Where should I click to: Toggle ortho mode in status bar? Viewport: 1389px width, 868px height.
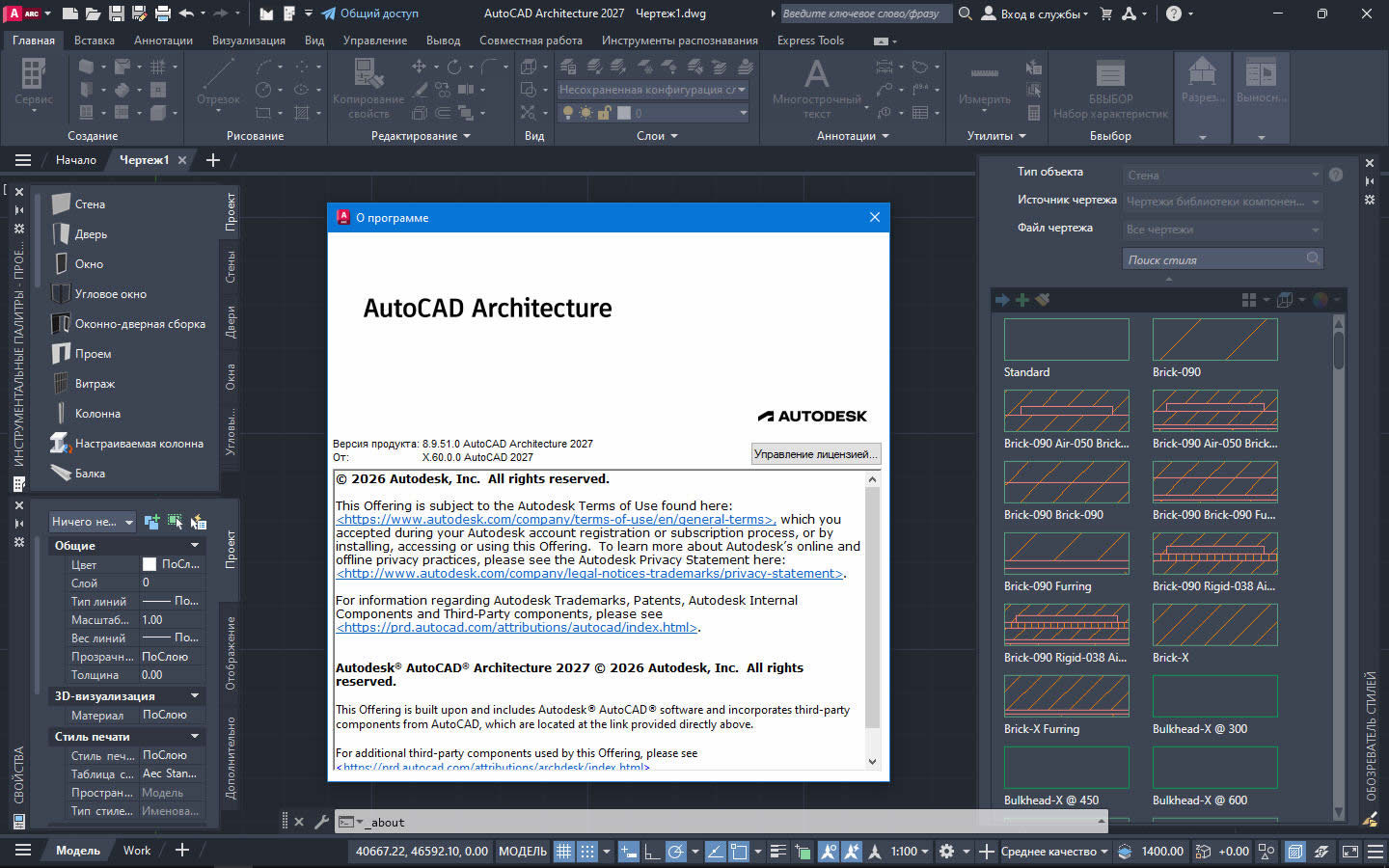tap(652, 852)
